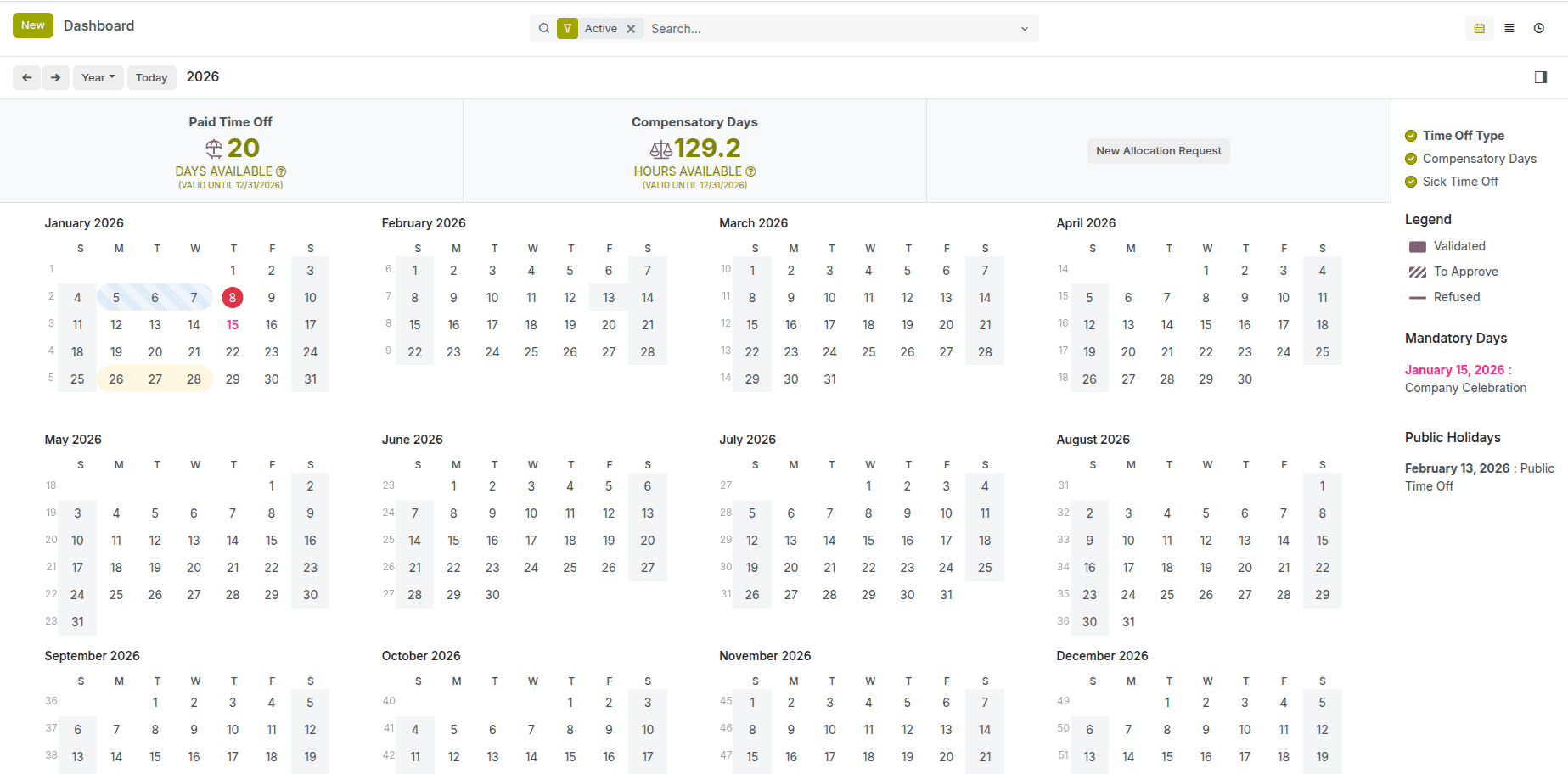This screenshot has height=774, width=1568.
Task: Toggle the side panel icon
Action: [x=1541, y=77]
